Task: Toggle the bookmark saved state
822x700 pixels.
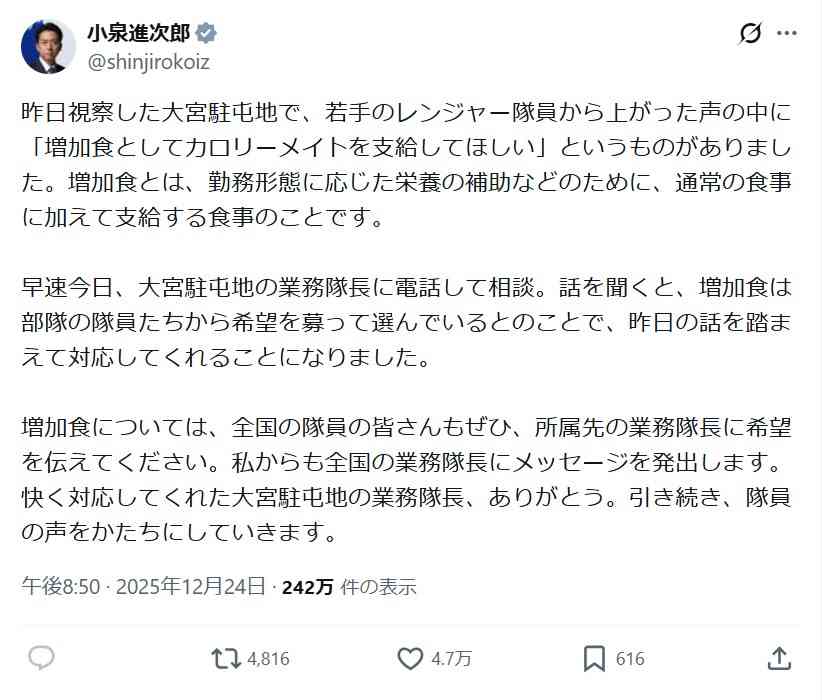Action: coord(593,658)
